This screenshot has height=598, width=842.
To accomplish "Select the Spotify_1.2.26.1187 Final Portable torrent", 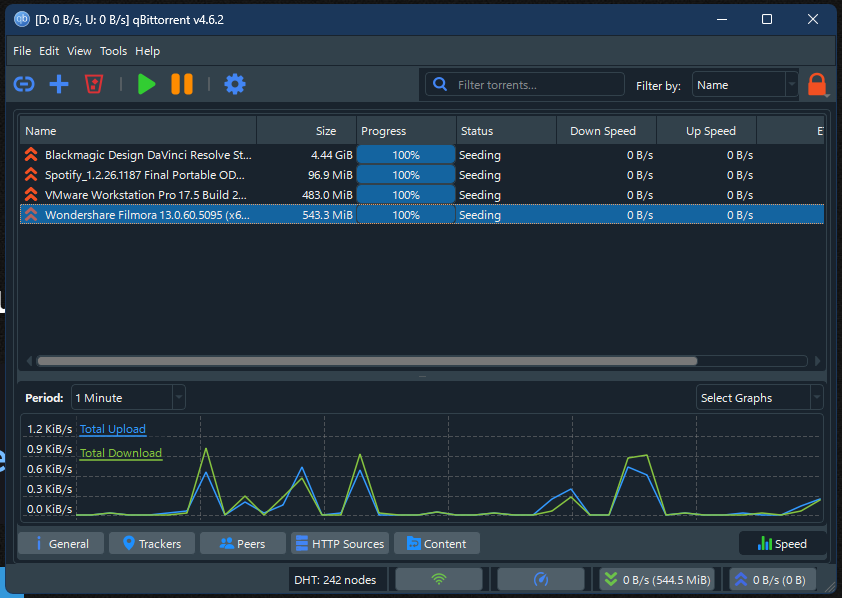I will point(422,174).
